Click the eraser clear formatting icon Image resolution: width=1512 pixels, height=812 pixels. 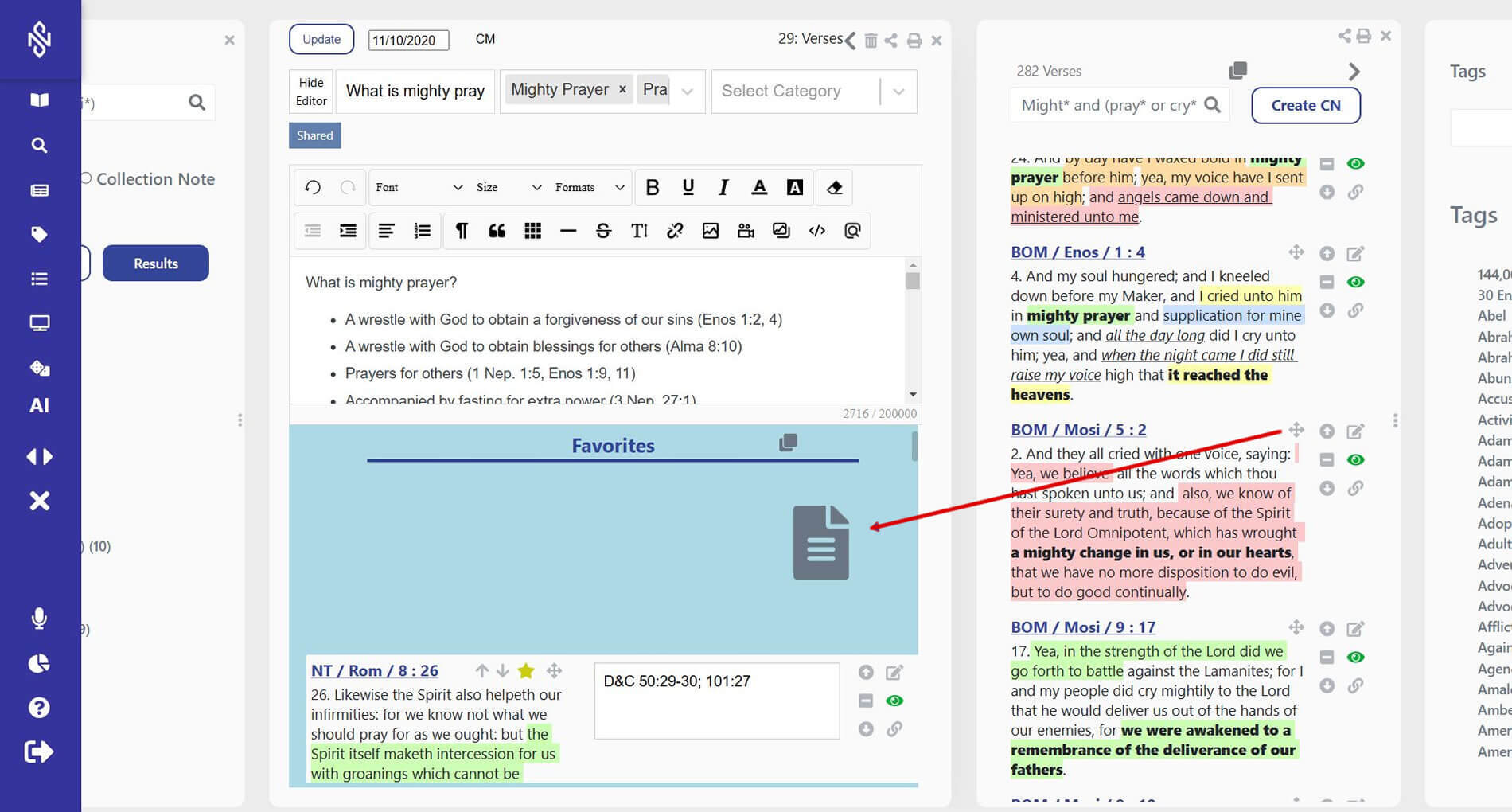click(834, 188)
